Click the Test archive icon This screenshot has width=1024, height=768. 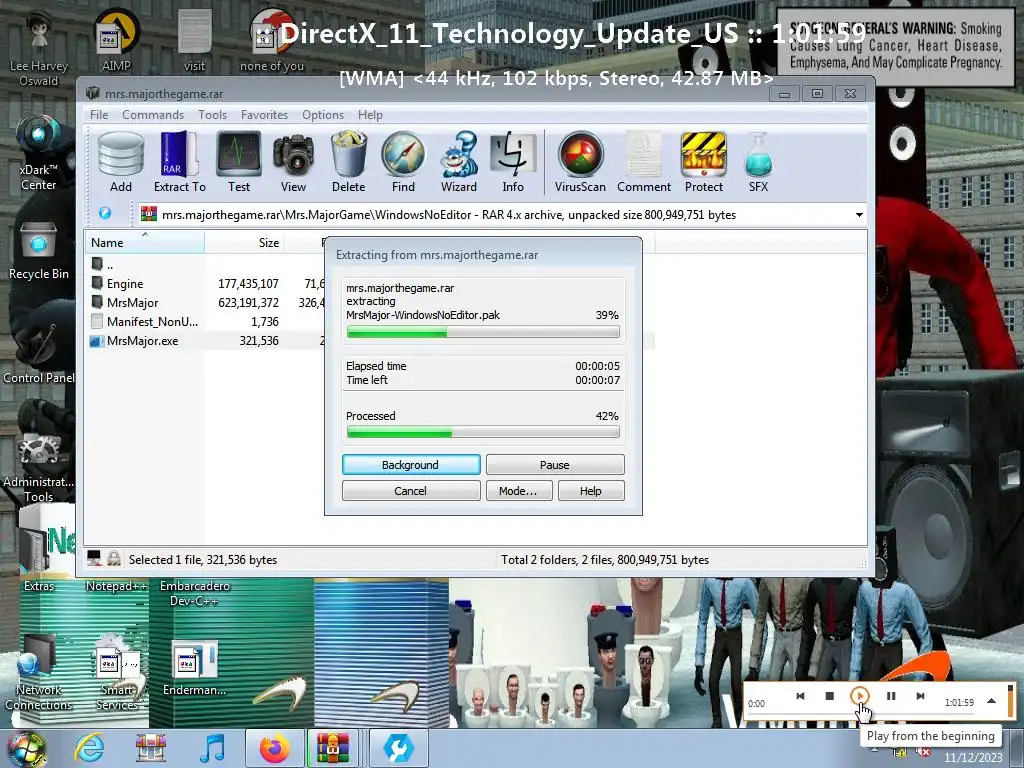click(239, 162)
